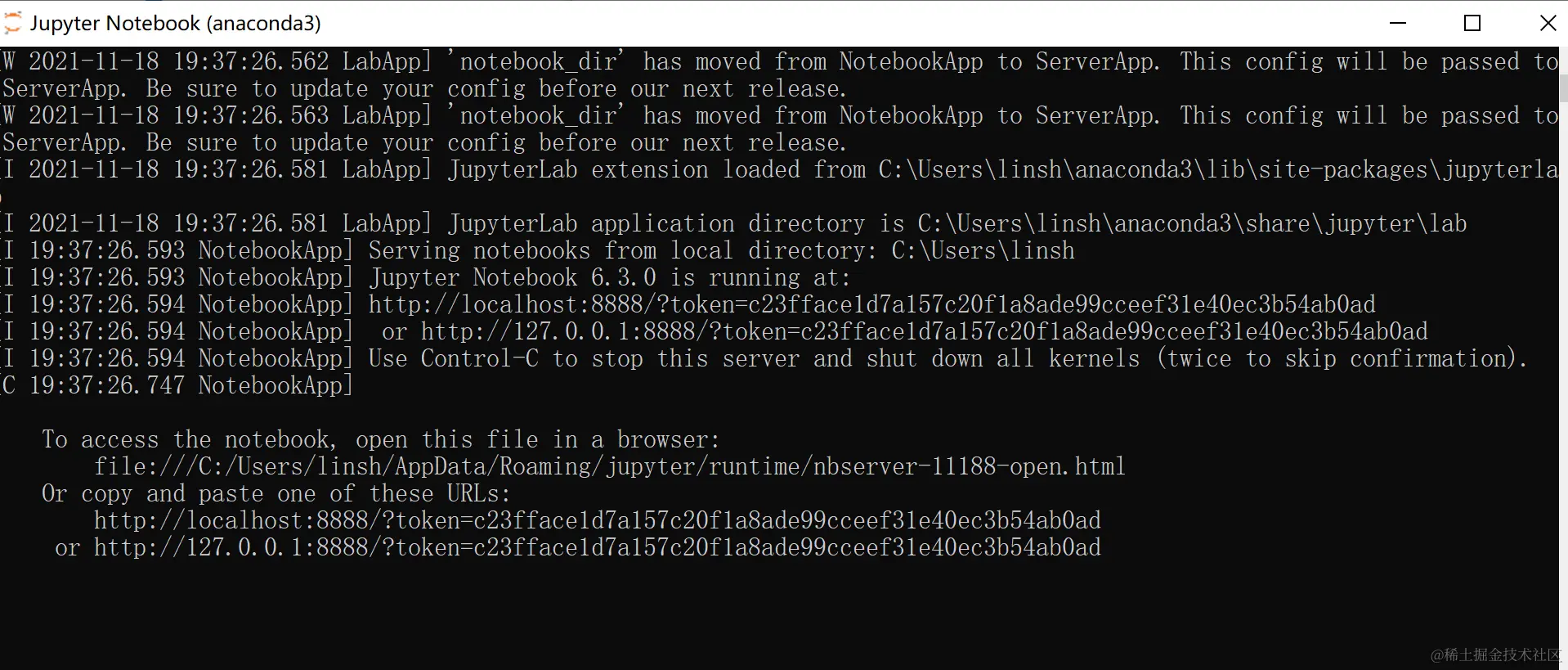Screen dimensions: 1568x670
Task: Minimize the Jupyter Notebook console window
Action: point(1398,23)
